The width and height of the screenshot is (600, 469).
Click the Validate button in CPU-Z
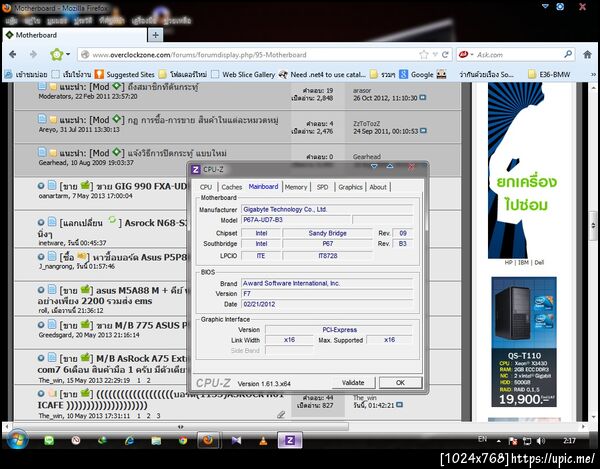353,383
